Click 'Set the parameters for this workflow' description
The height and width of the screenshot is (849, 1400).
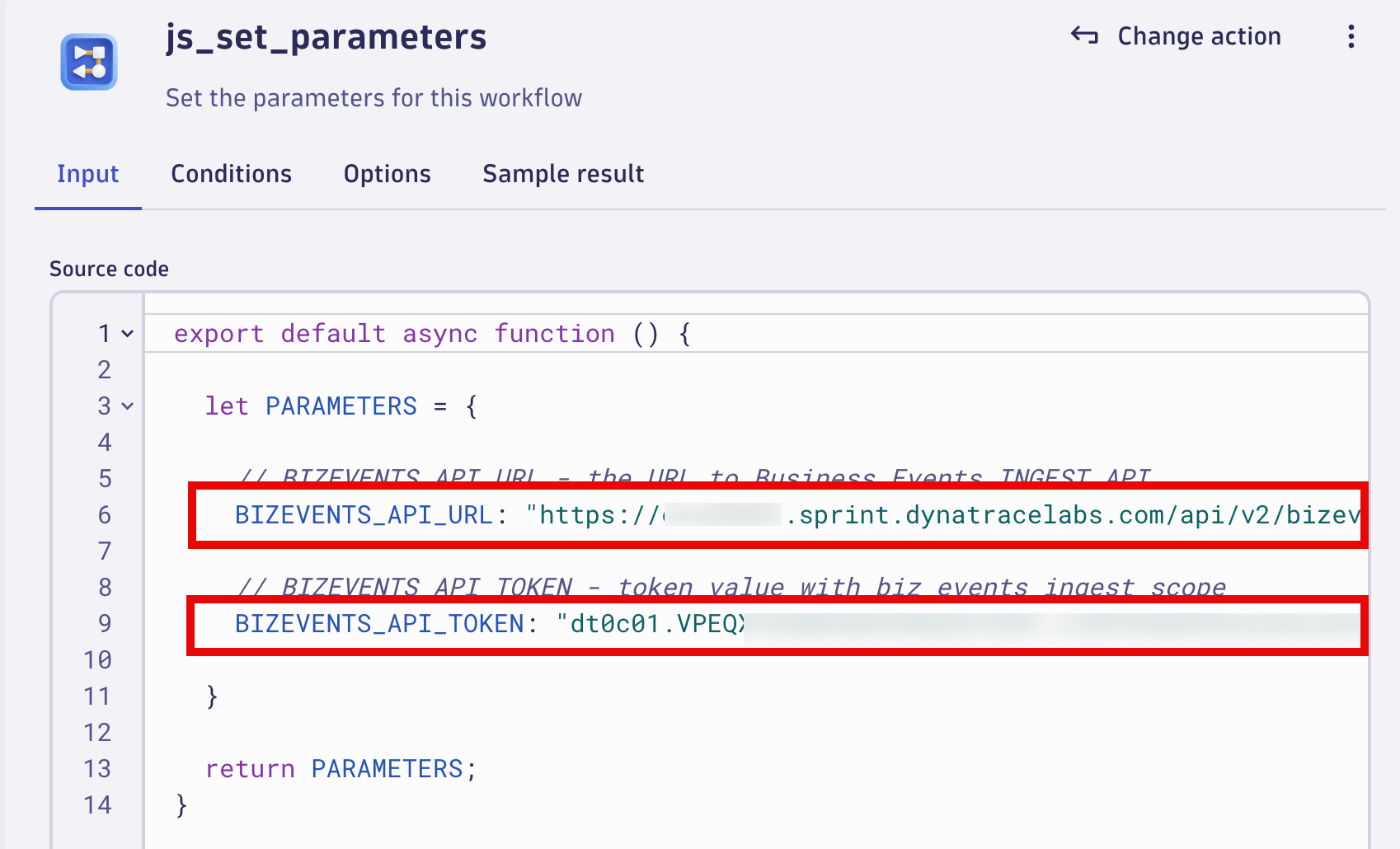[373, 98]
